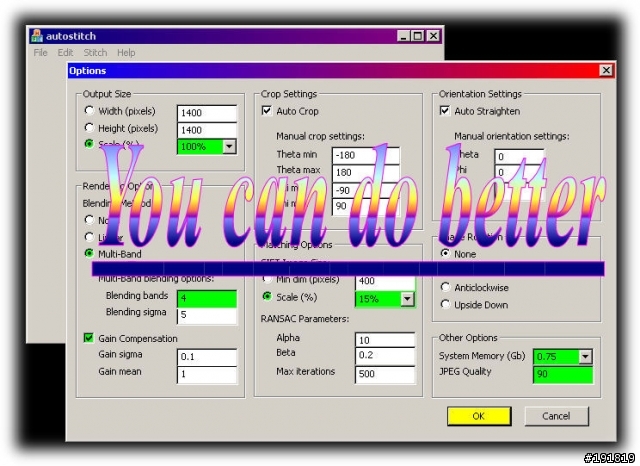Select the Anticlockwise rotation radio button

[x=445, y=287]
